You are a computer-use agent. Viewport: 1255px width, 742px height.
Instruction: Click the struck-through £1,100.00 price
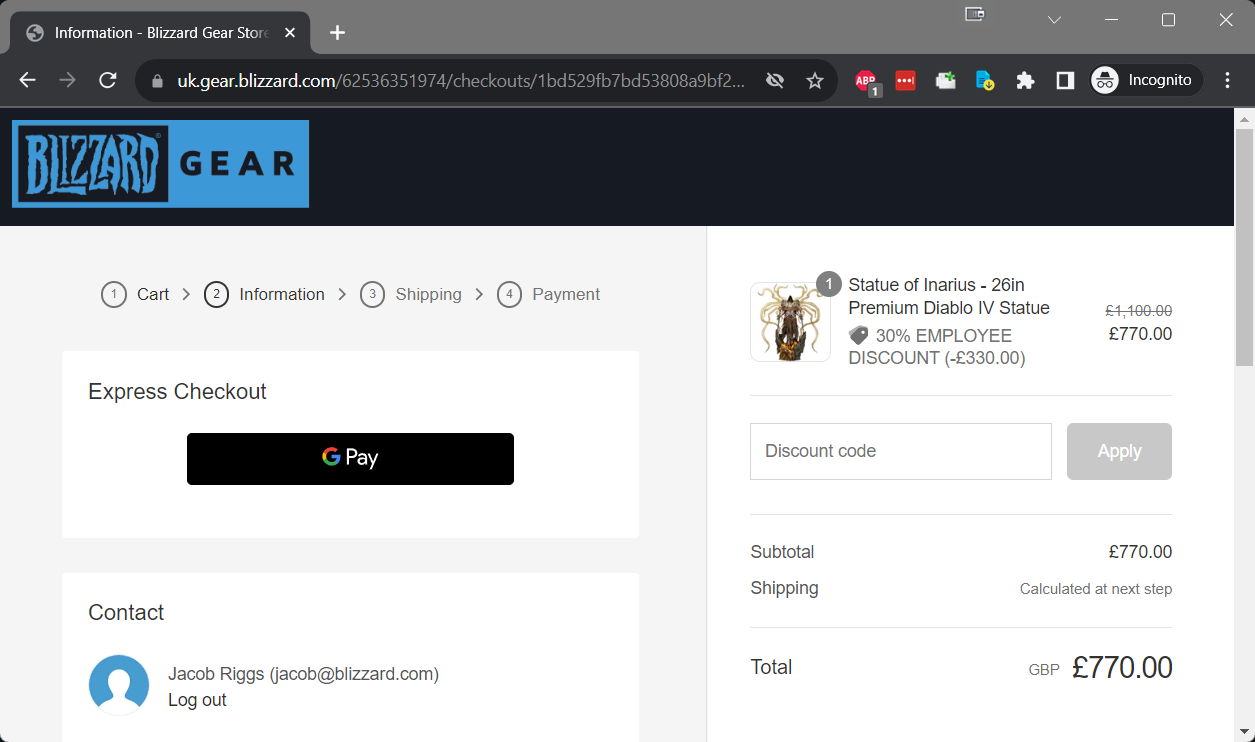tap(1138, 311)
